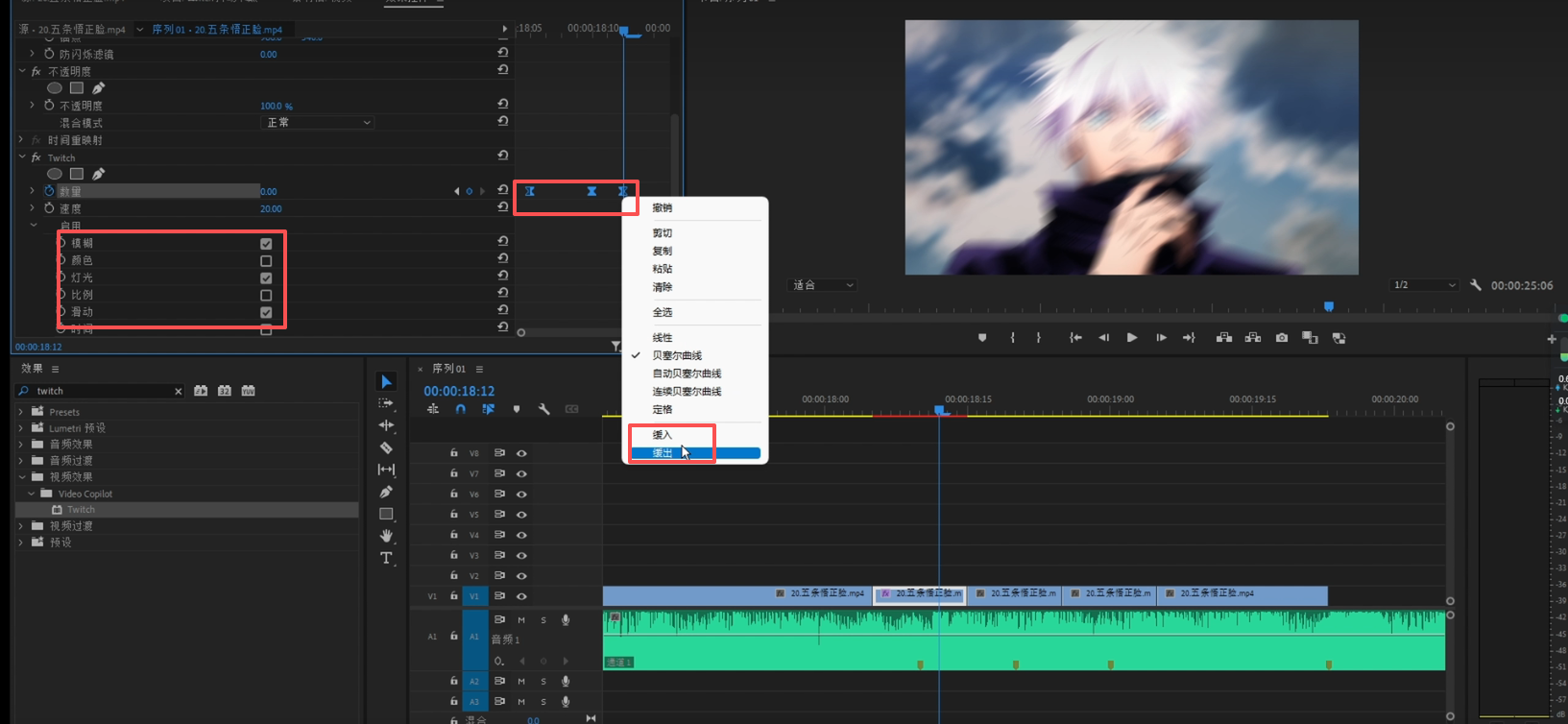
Task: Uncheck the 灯光 checkbox
Action: (x=266, y=278)
